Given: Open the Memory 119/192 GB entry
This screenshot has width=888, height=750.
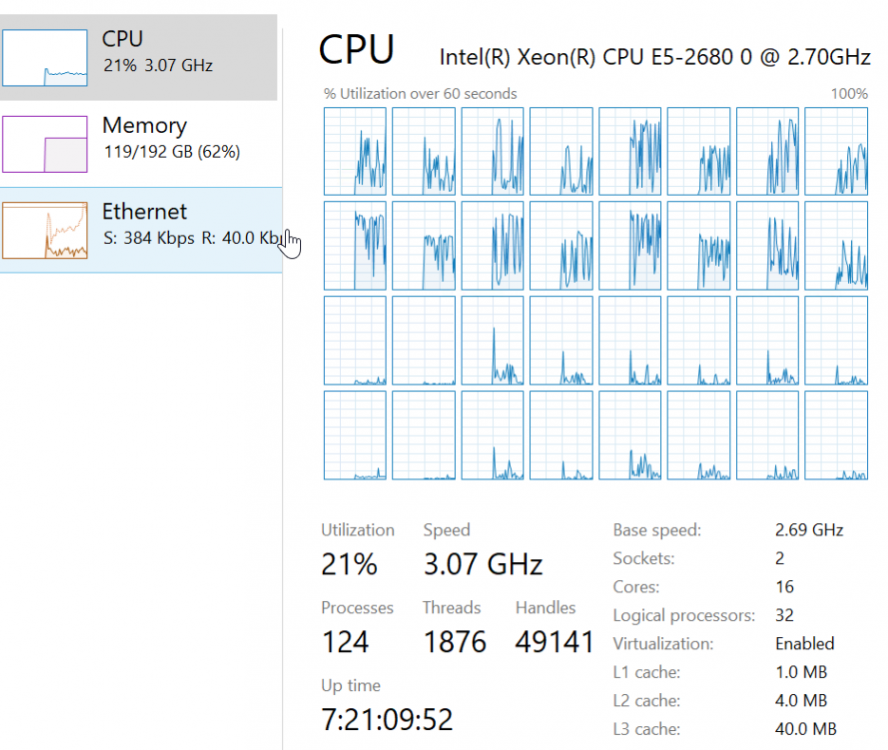Looking at the screenshot, I should [170, 139].
